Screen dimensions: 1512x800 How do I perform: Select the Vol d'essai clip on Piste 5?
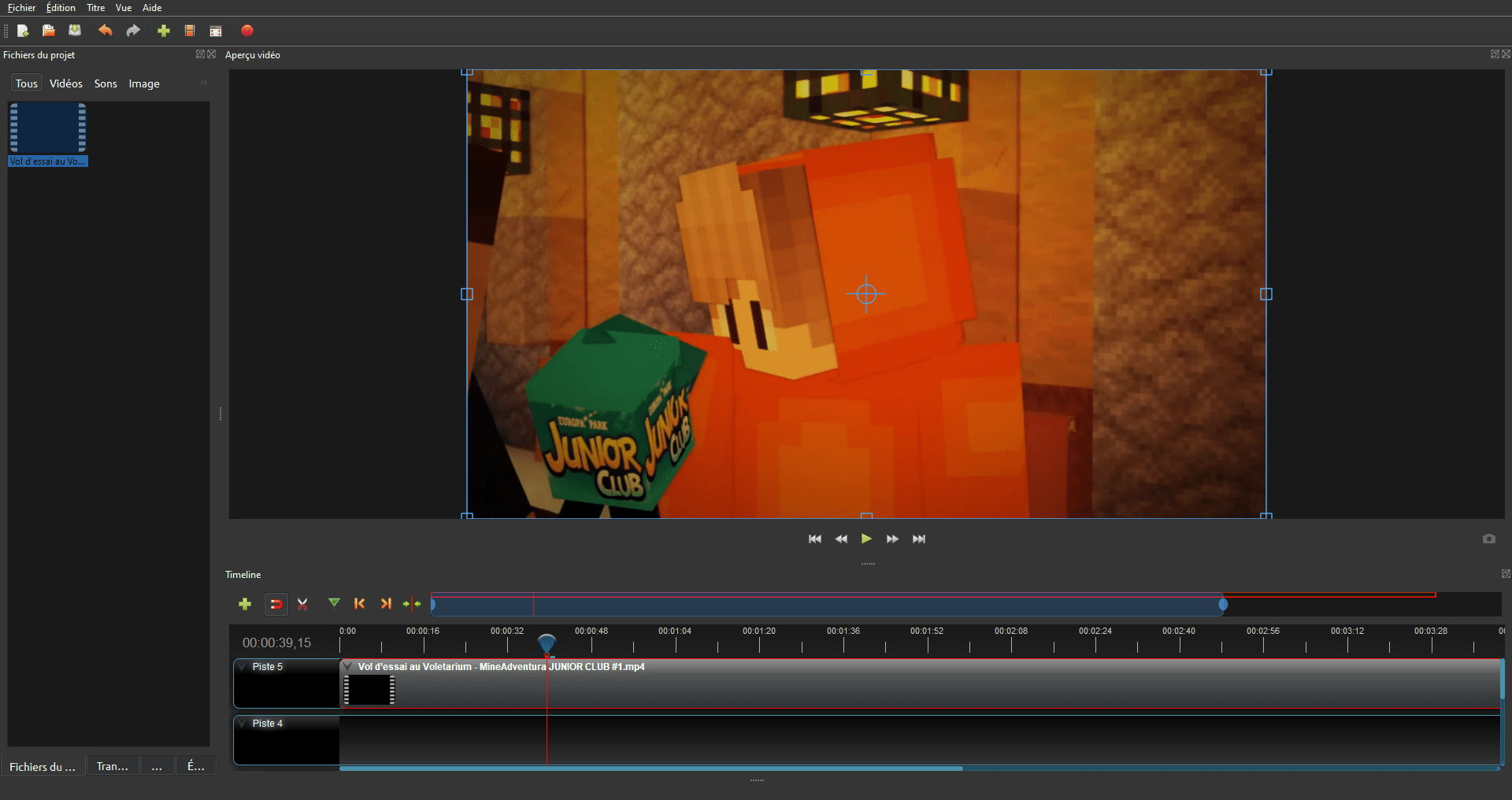pos(921,683)
